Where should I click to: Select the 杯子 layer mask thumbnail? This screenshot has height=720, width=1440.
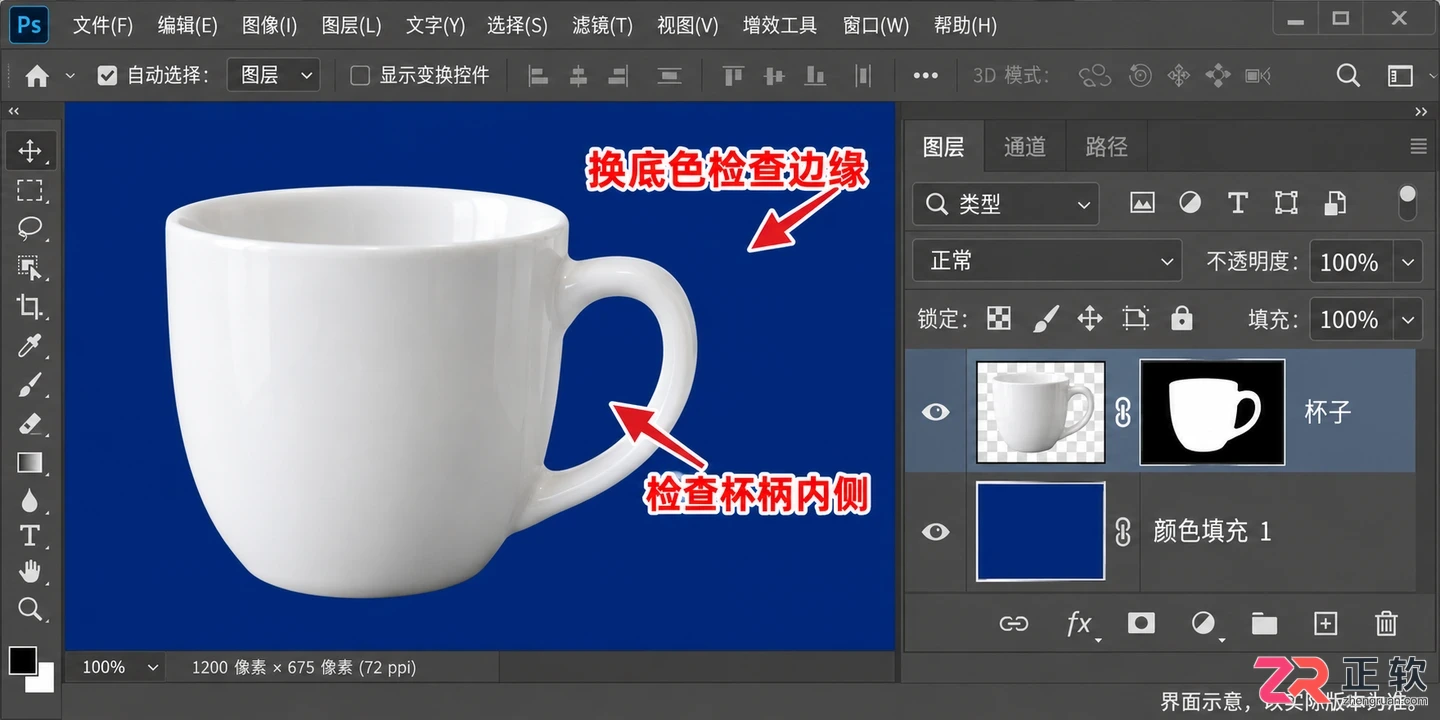1212,411
